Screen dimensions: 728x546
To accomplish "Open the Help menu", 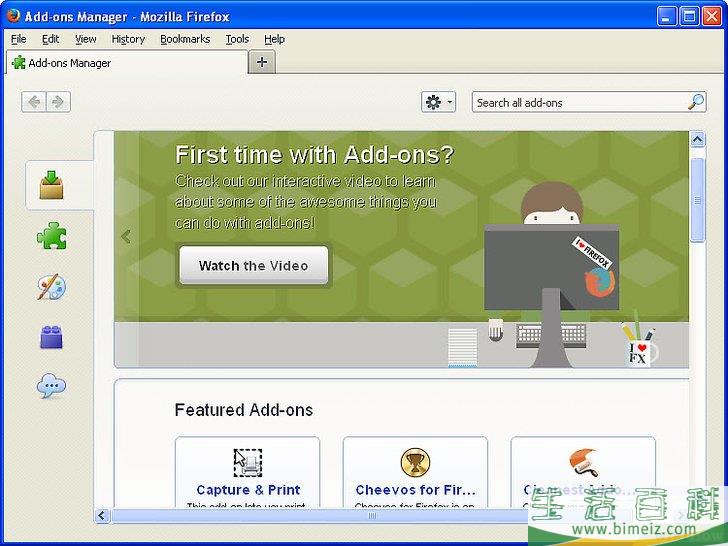I will 274,39.
